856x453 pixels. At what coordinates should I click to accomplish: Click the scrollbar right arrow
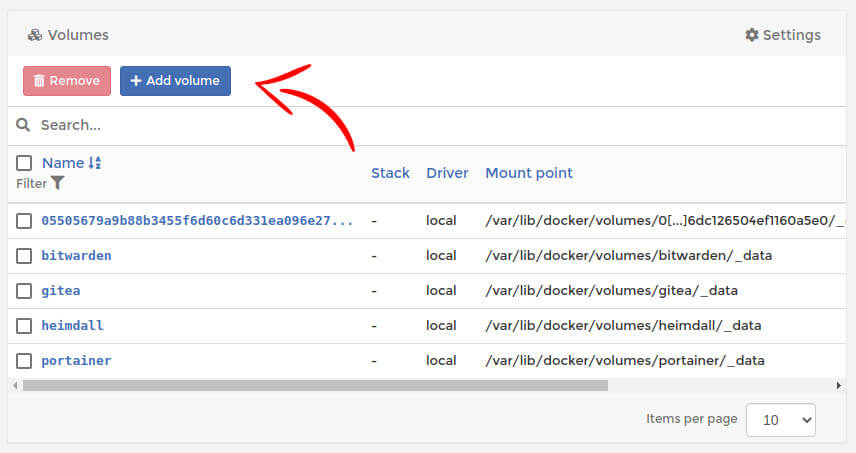click(838, 385)
